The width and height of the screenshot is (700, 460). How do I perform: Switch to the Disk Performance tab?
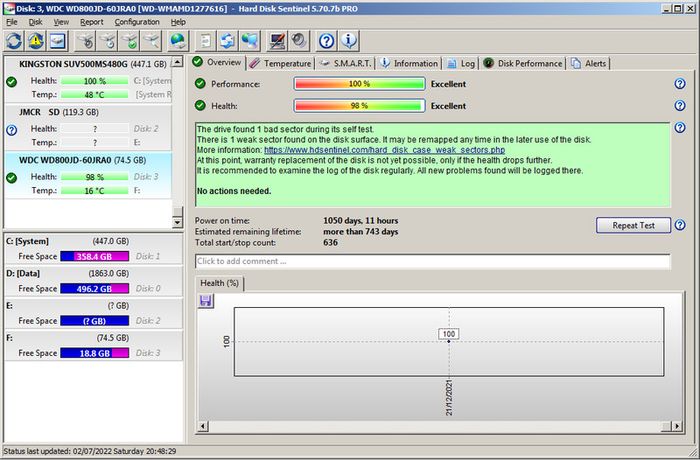click(523, 63)
